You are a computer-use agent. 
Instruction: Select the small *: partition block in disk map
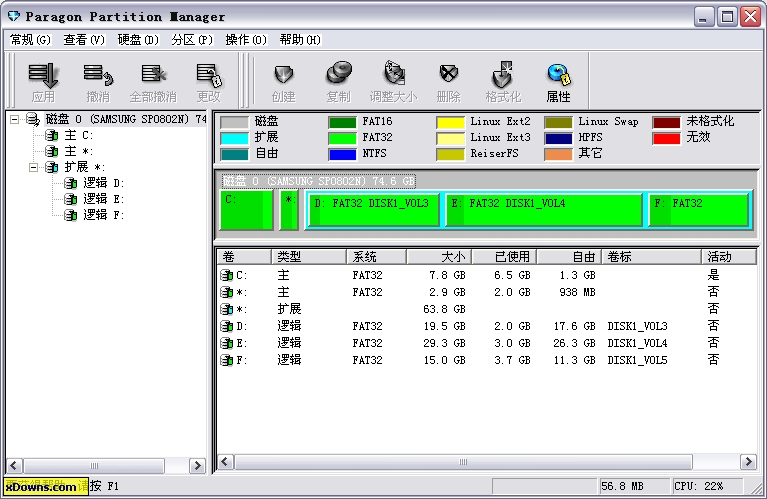pos(289,210)
